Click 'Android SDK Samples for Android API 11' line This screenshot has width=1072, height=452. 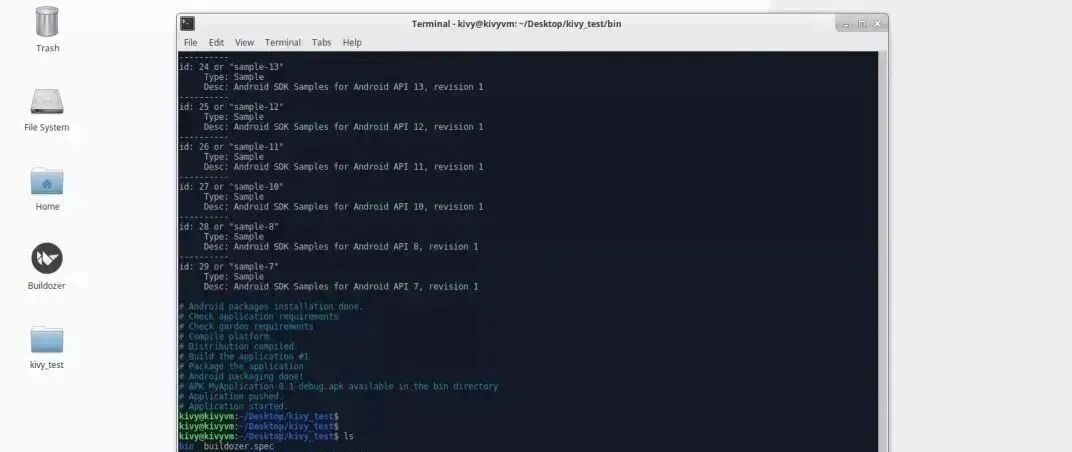[343, 167]
